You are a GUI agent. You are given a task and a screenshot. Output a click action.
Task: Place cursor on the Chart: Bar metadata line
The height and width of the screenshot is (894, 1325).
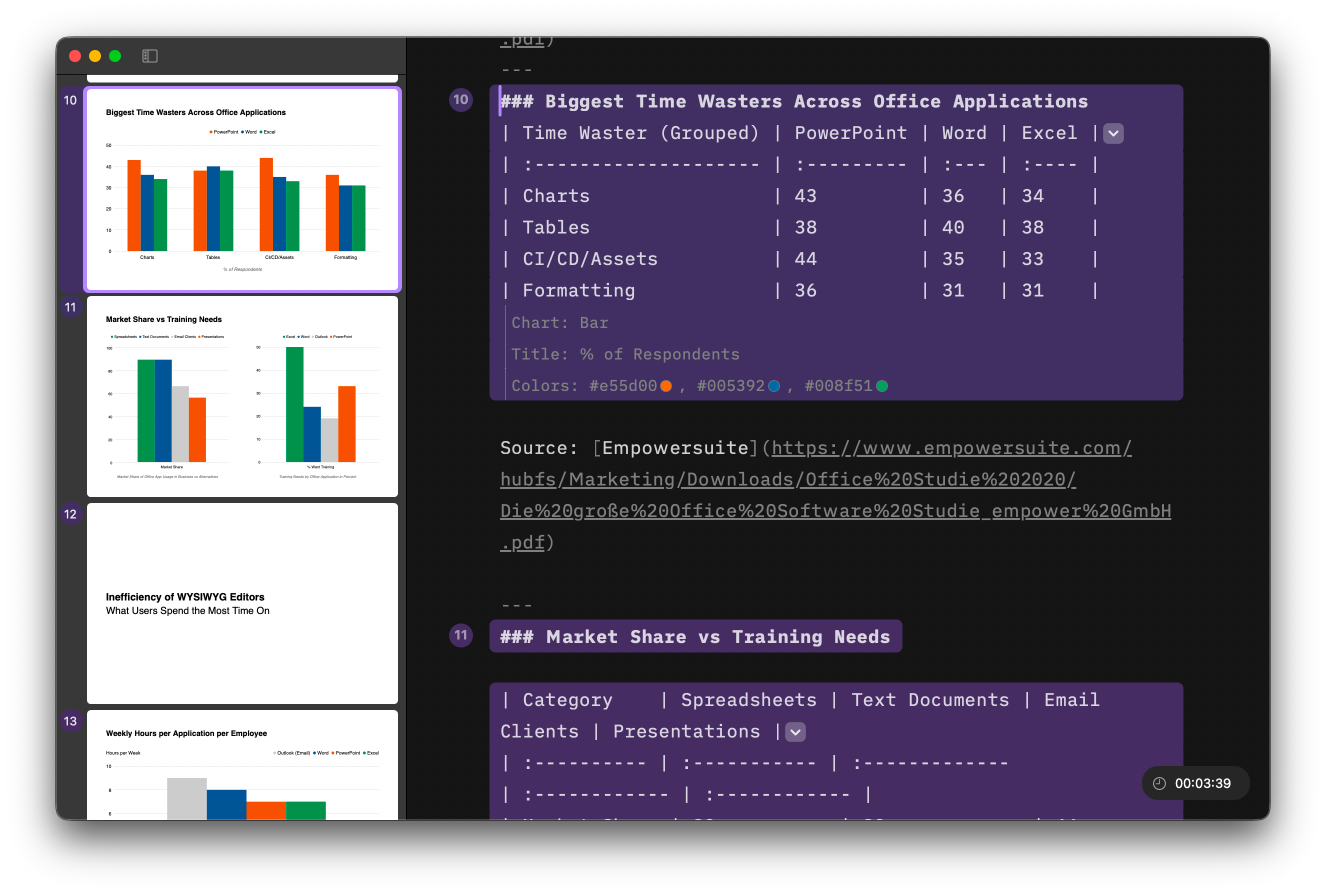pyautogui.click(x=562, y=322)
